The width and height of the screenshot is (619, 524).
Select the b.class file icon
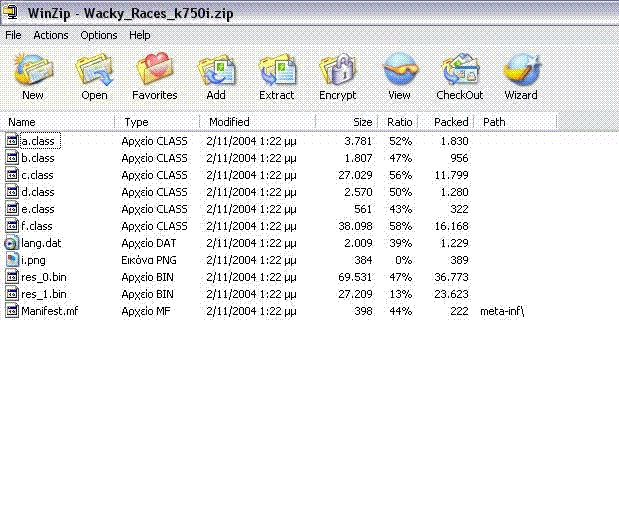tap(12, 158)
